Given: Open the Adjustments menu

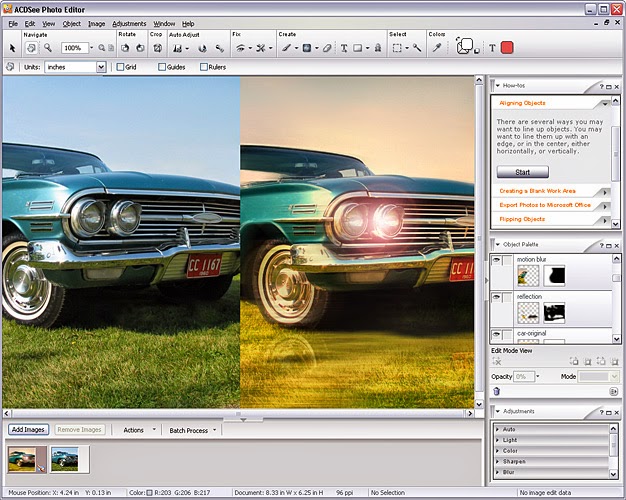Looking at the screenshot, I should [x=129, y=23].
